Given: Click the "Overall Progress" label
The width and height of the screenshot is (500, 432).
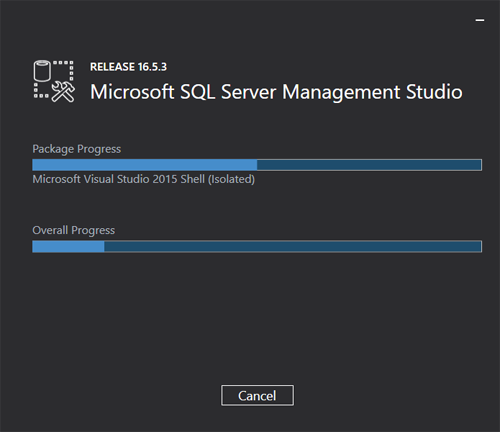Looking at the screenshot, I should click(x=74, y=230).
